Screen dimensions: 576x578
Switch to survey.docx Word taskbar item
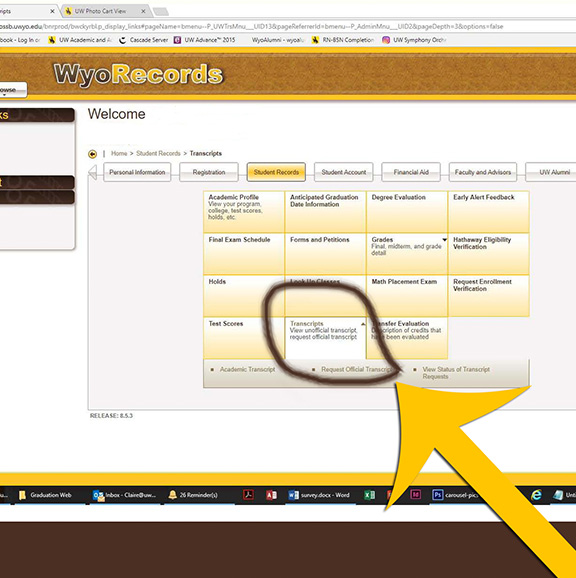319,495
